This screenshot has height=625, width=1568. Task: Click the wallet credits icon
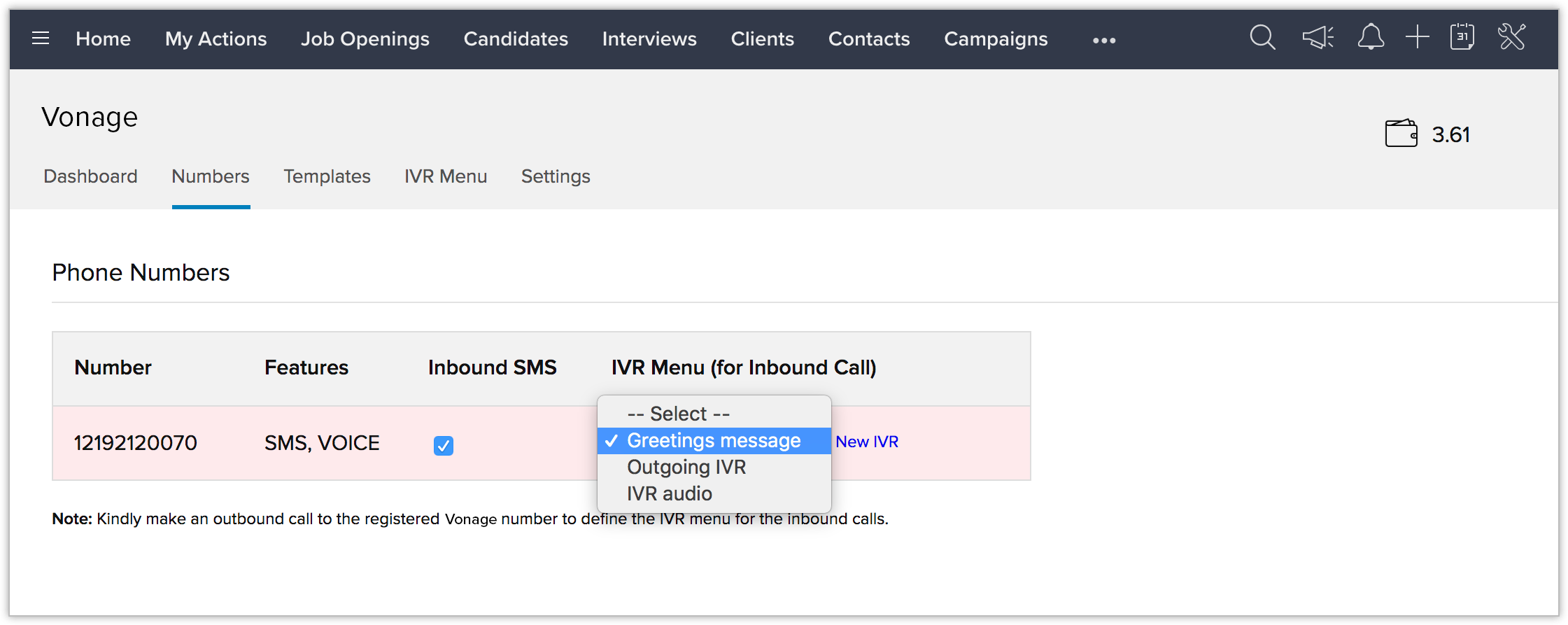(x=1401, y=134)
